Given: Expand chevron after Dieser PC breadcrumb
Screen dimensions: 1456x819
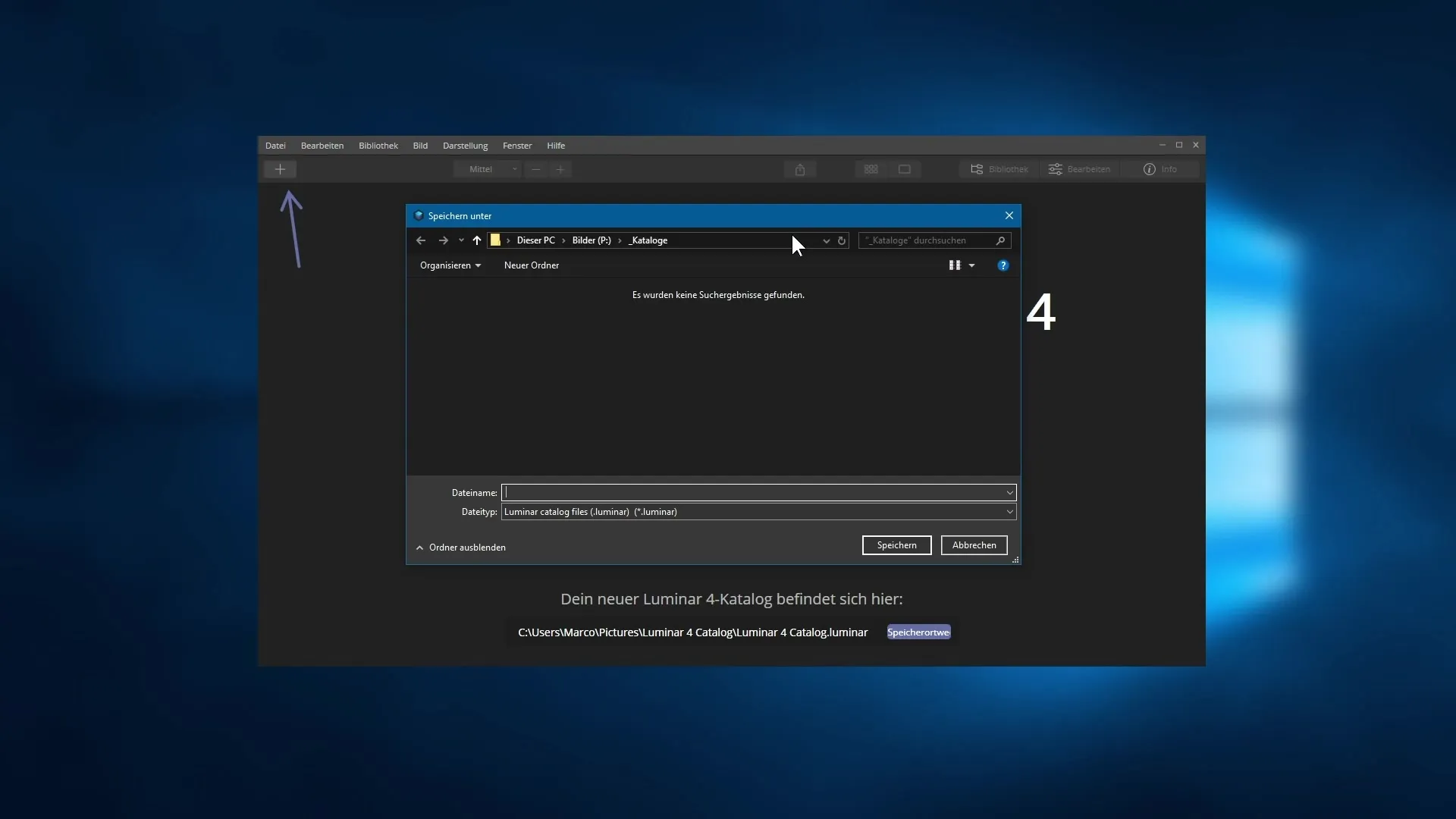Looking at the screenshot, I should 564,240.
